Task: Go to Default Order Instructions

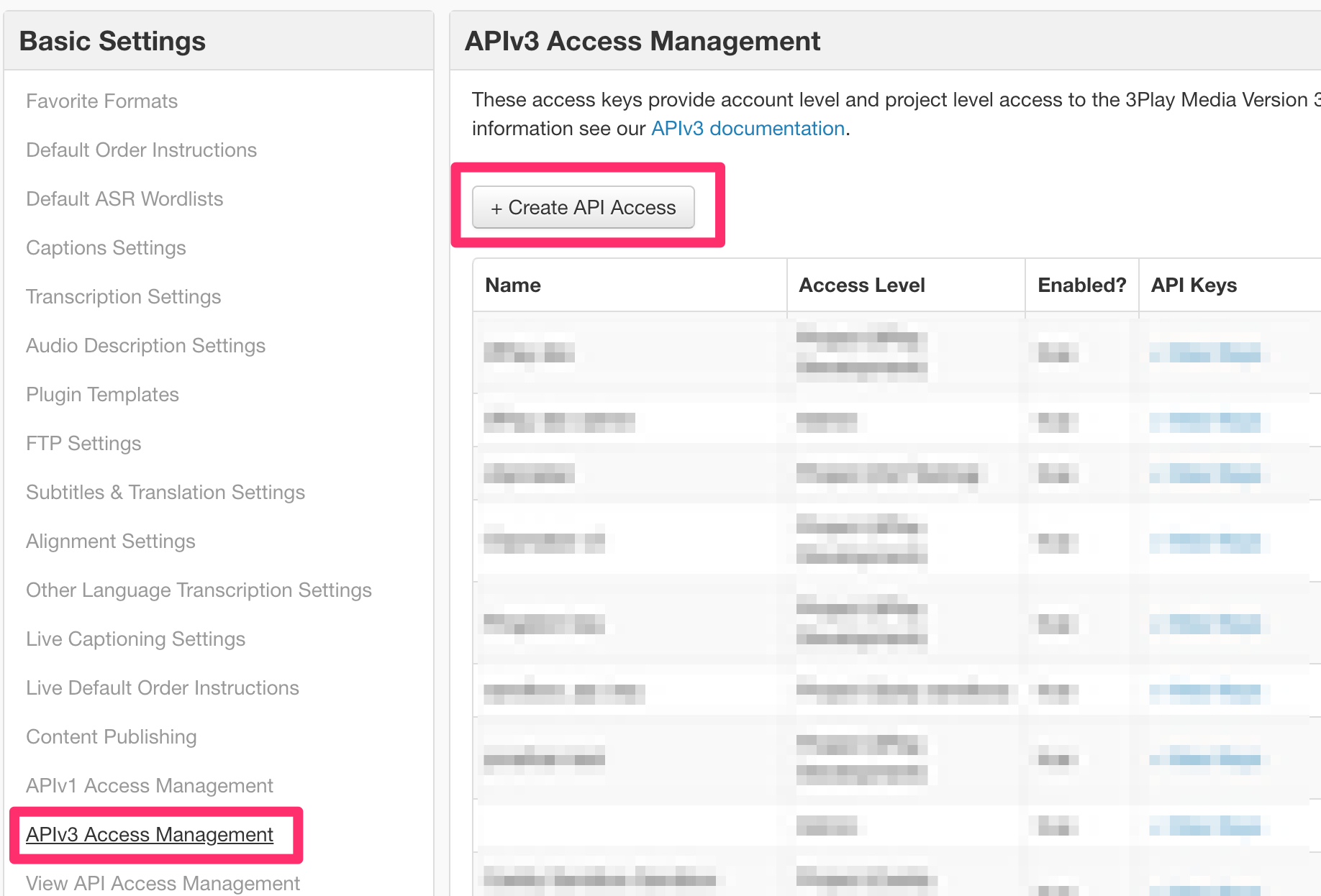Action: [x=141, y=150]
